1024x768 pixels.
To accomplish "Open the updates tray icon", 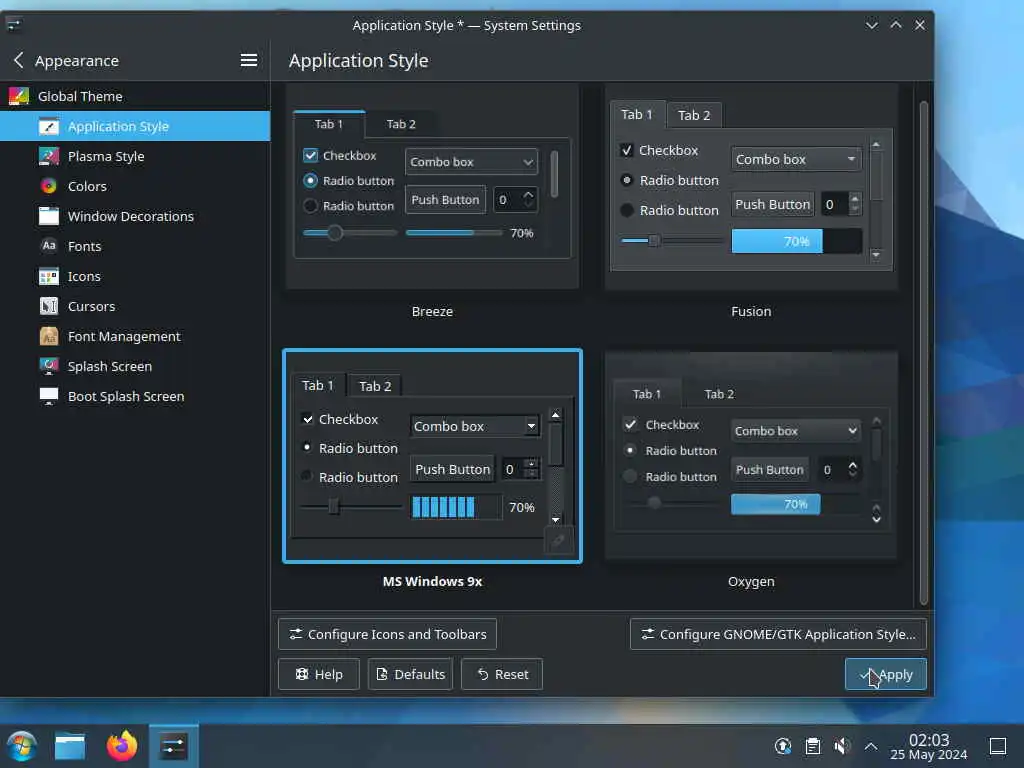I will pyautogui.click(x=783, y=746).
